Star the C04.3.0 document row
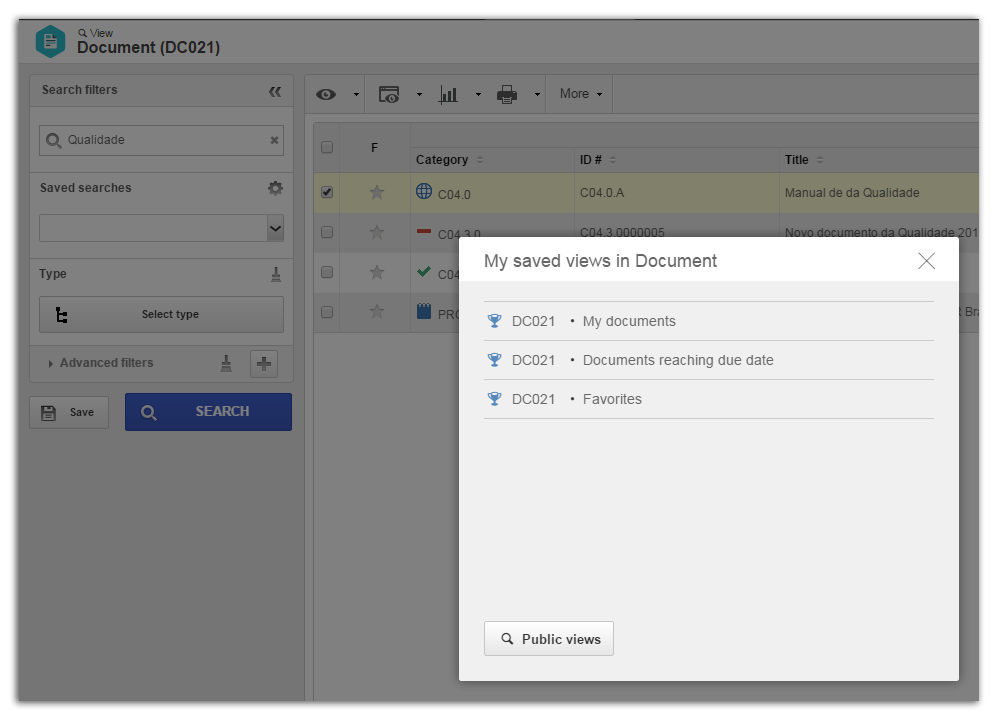998x720 pixels. 377,232
